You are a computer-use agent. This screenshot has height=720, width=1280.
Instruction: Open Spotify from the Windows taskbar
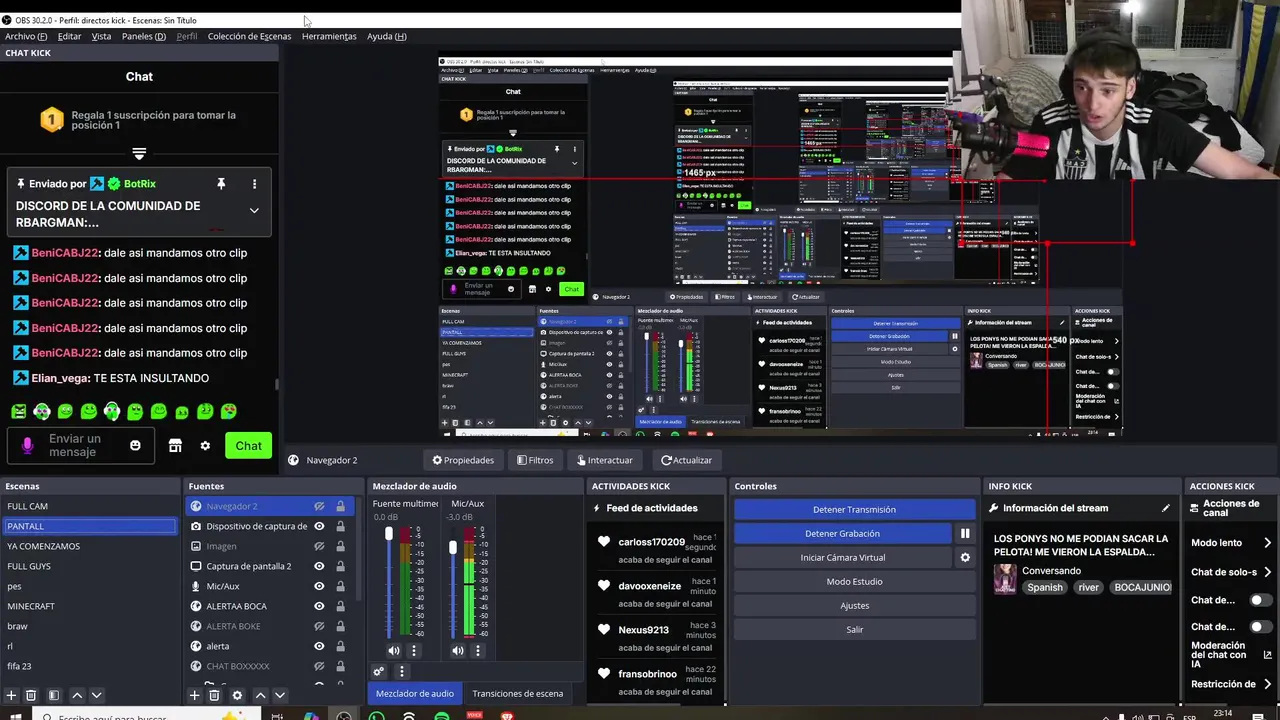(442, 716)
